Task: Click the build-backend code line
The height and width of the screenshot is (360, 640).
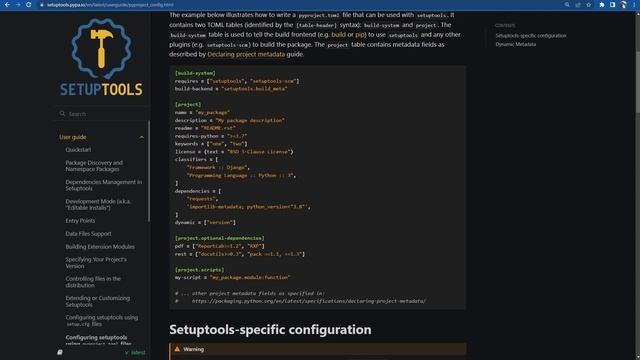Action: click(231, 89)
